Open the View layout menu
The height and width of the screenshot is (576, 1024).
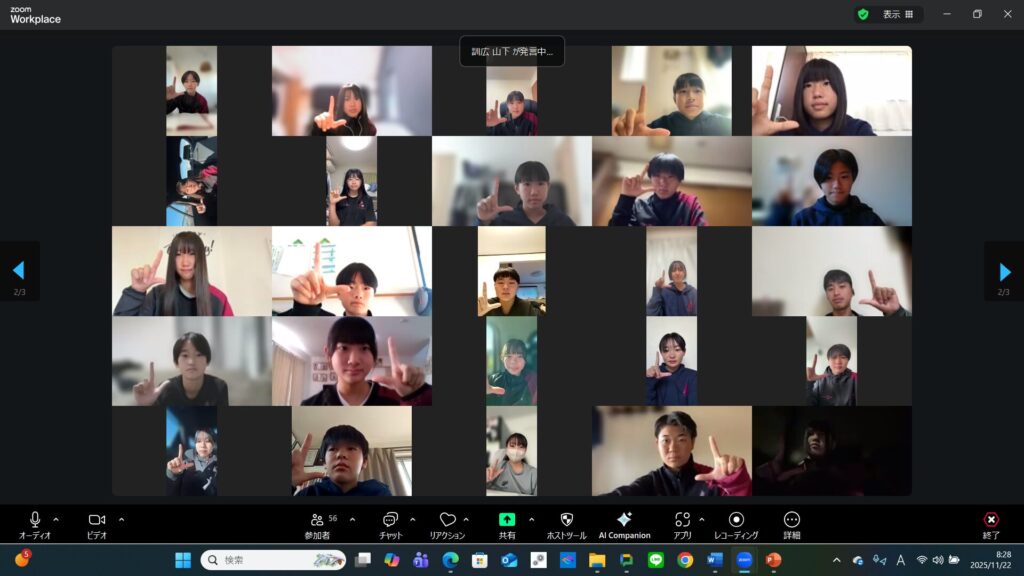897,15
